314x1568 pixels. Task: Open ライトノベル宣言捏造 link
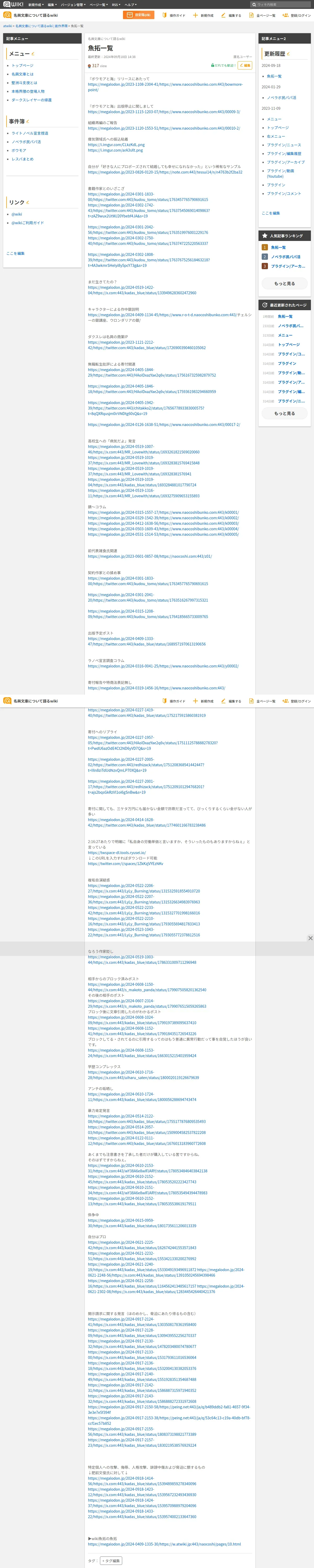coord(30,133)
